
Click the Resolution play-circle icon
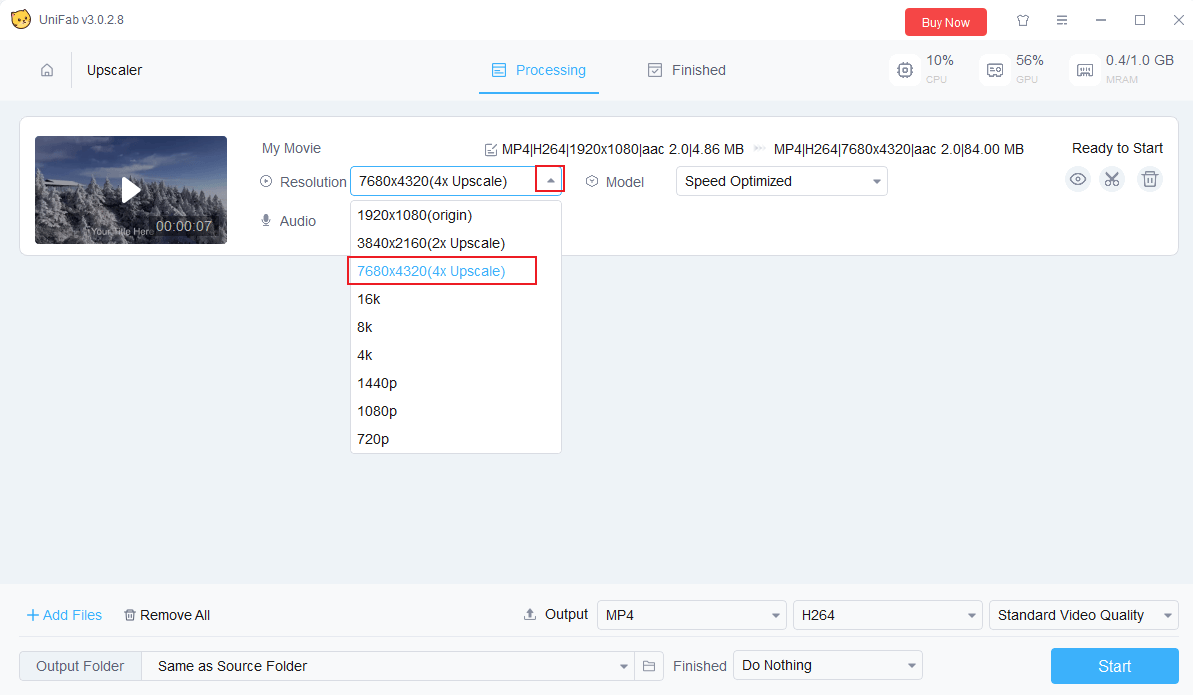(266, 181)
